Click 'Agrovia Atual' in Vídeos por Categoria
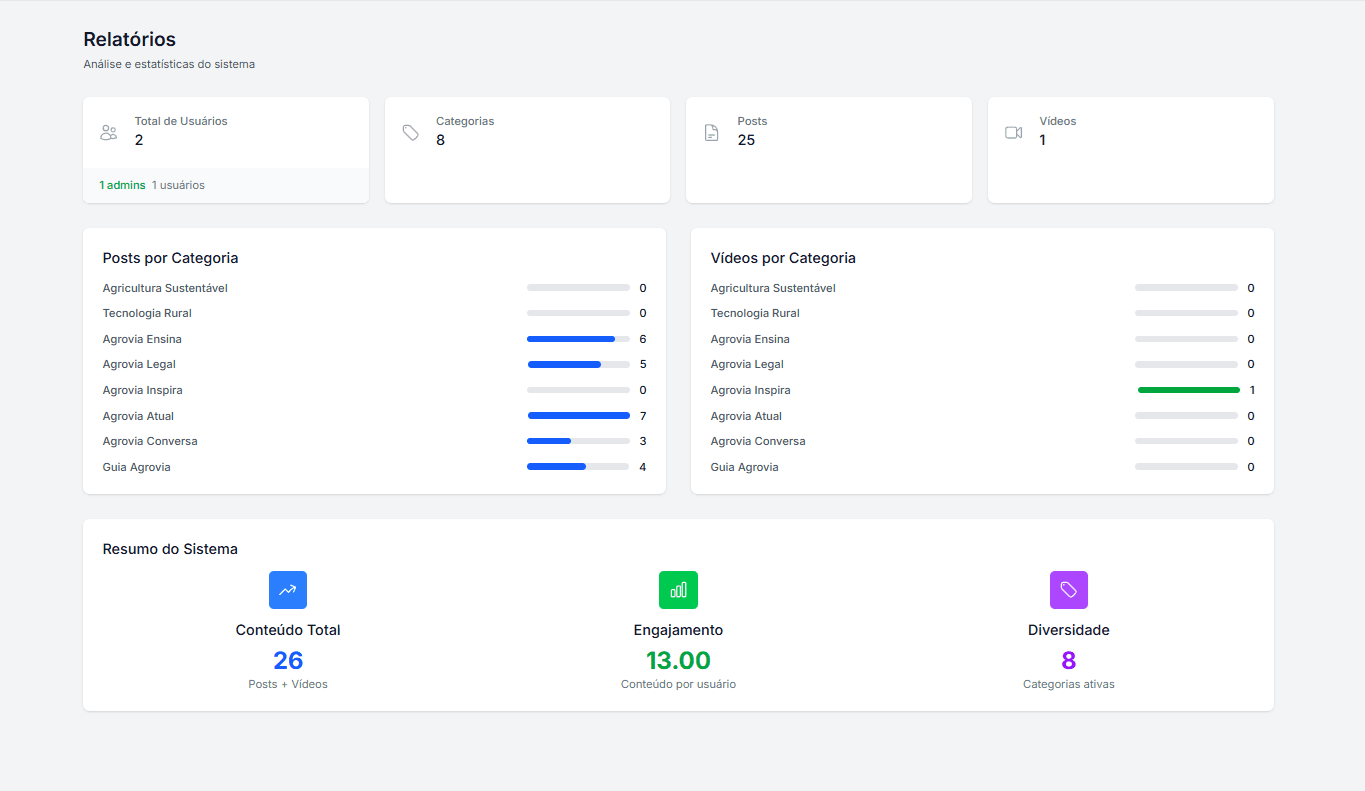The width and height of the screenshot is (1365, 791). [746, 416]
